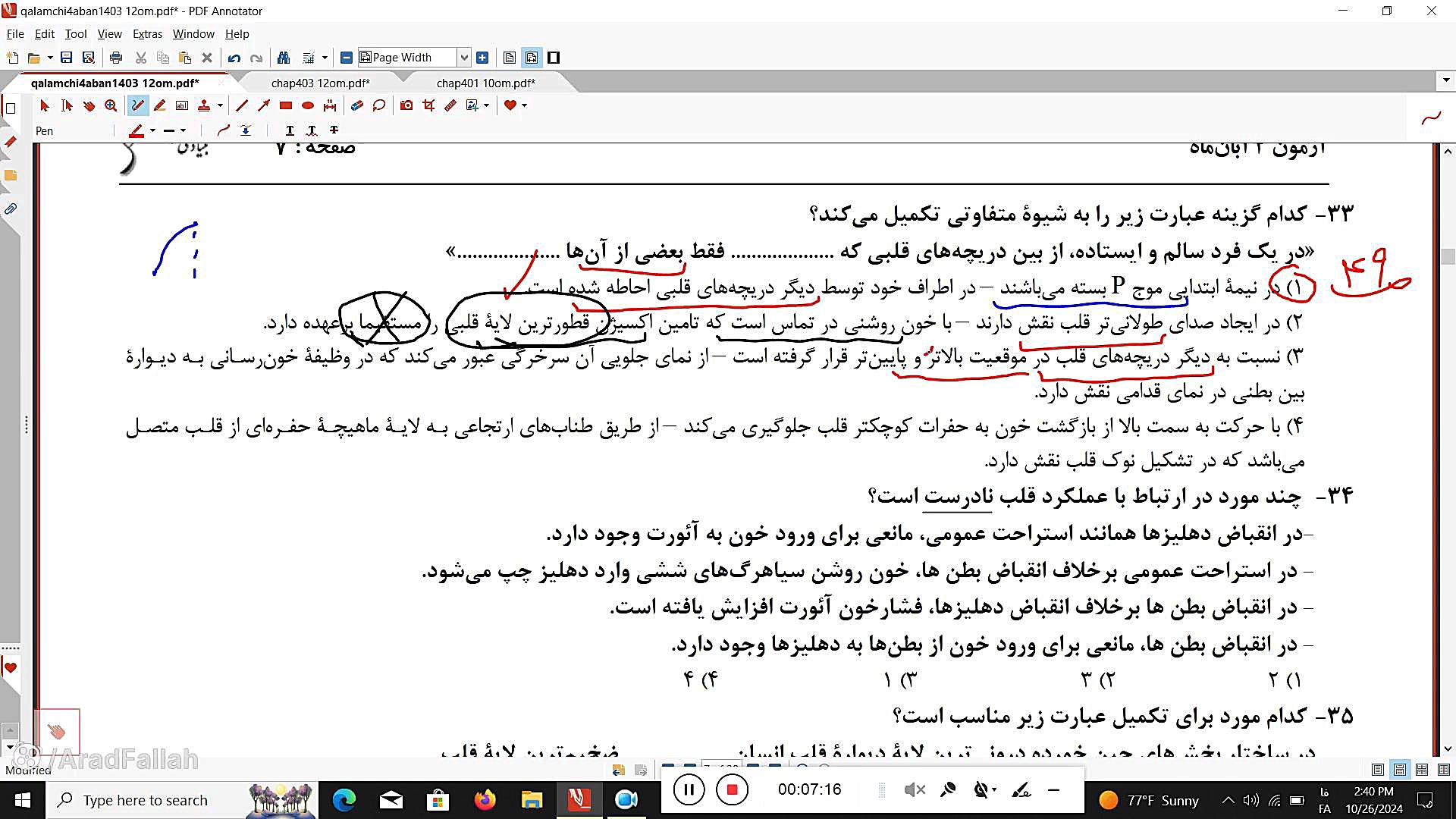Pause the screen recording

tap(689, 790)
